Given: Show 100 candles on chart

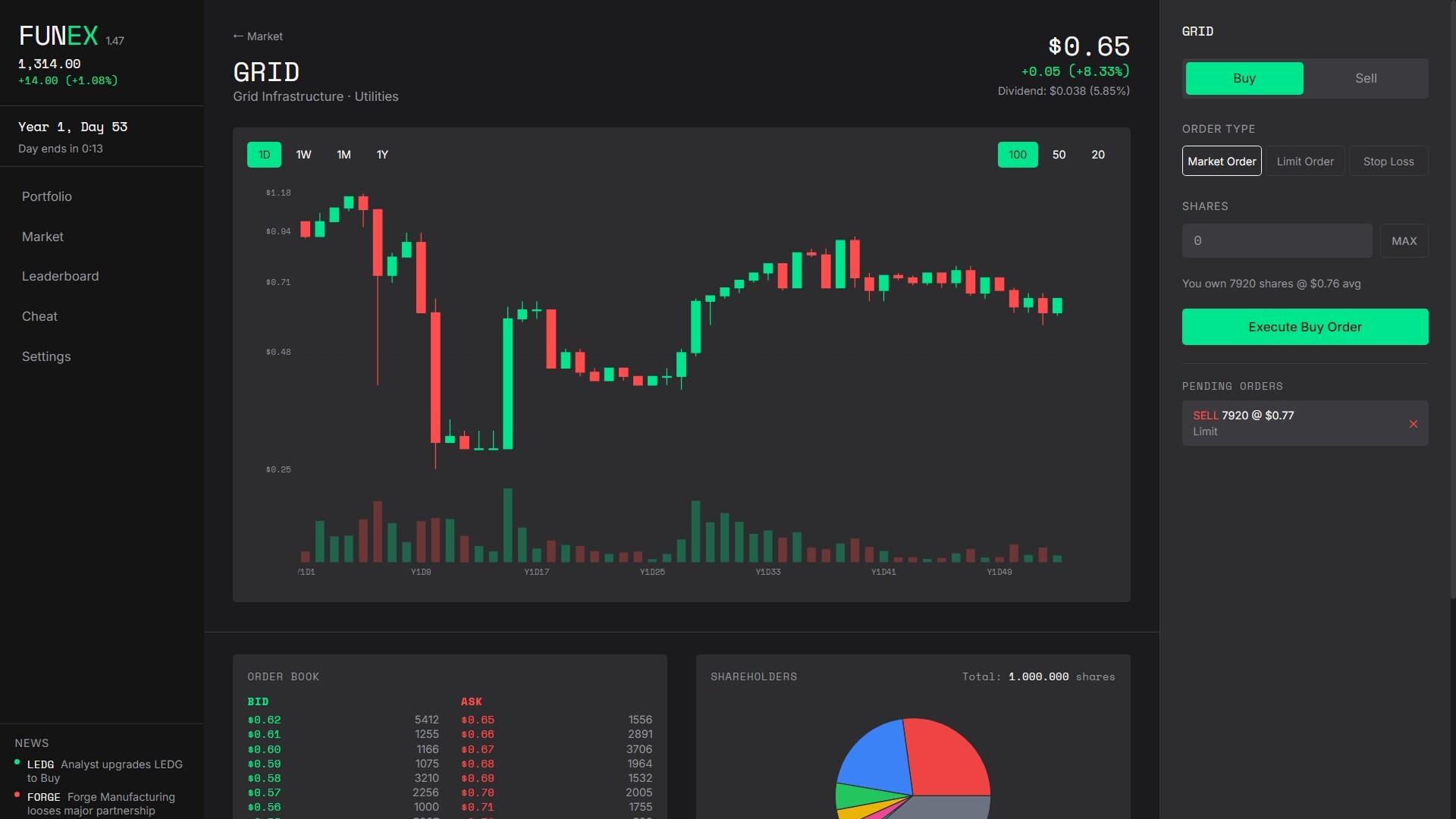Looking at the screenshot, I should [x=1018, y=155].
